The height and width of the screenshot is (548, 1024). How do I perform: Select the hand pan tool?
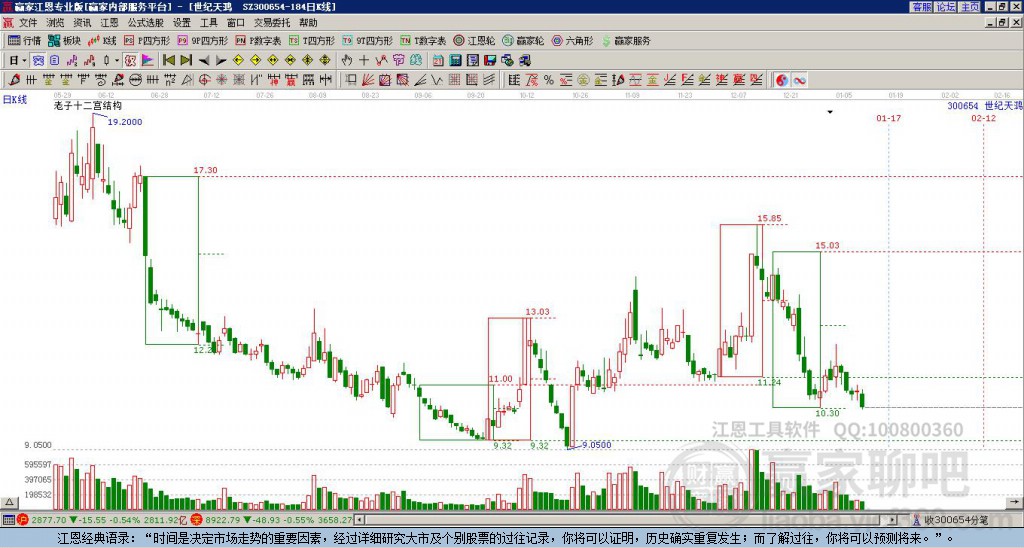347,61
